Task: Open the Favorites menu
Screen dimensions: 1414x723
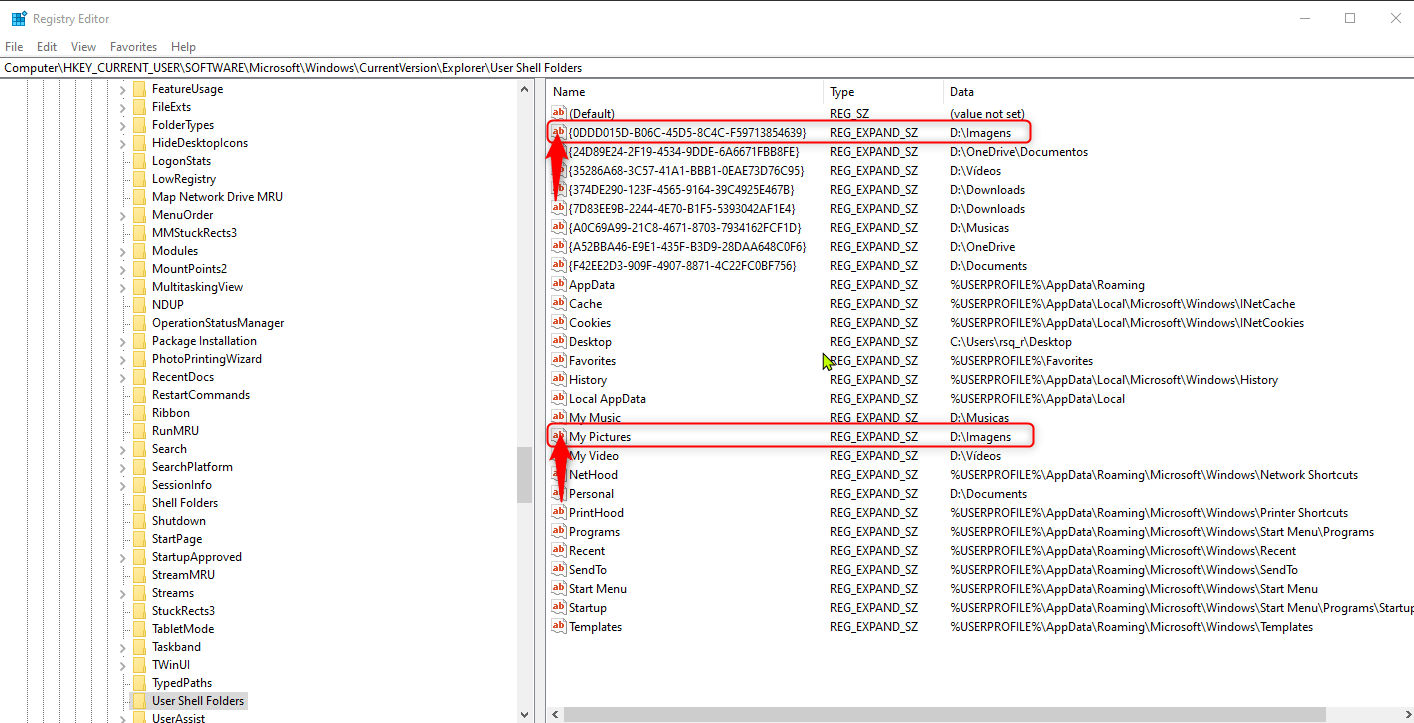Action: [134, 47]
